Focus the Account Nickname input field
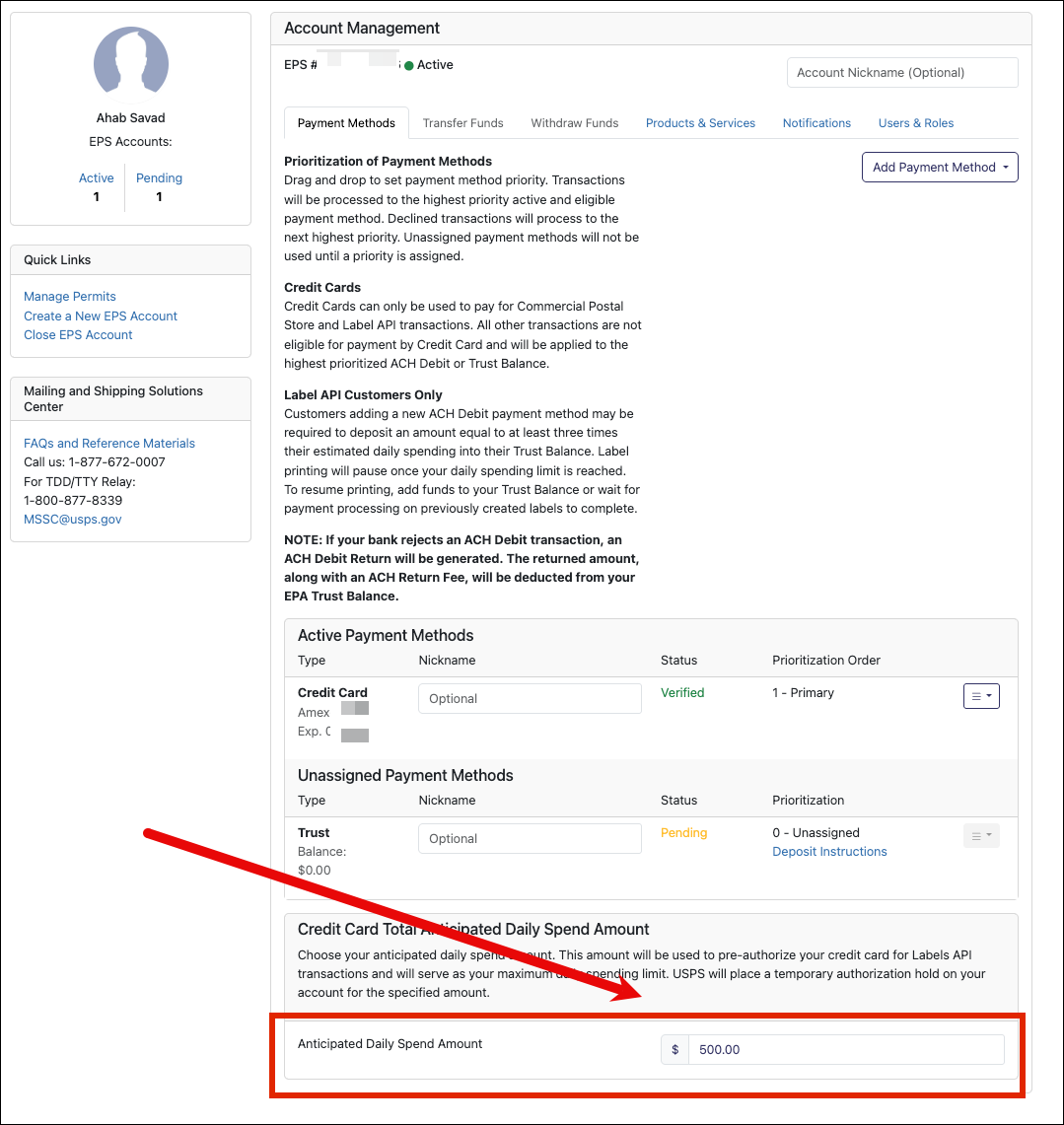This screenshot has height=1125, width=1064. click(x=901, y=73)
